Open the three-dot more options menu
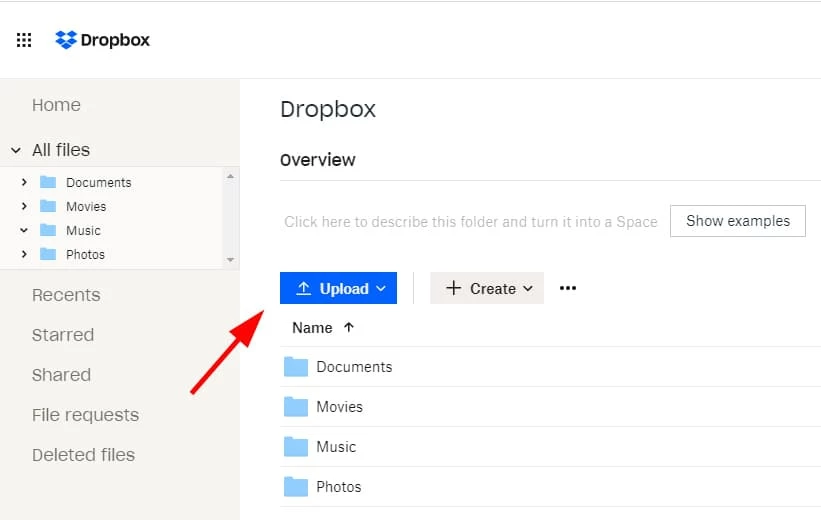Image resolution: width=821 pixels, height=520 pixels. tap(568, 289)
